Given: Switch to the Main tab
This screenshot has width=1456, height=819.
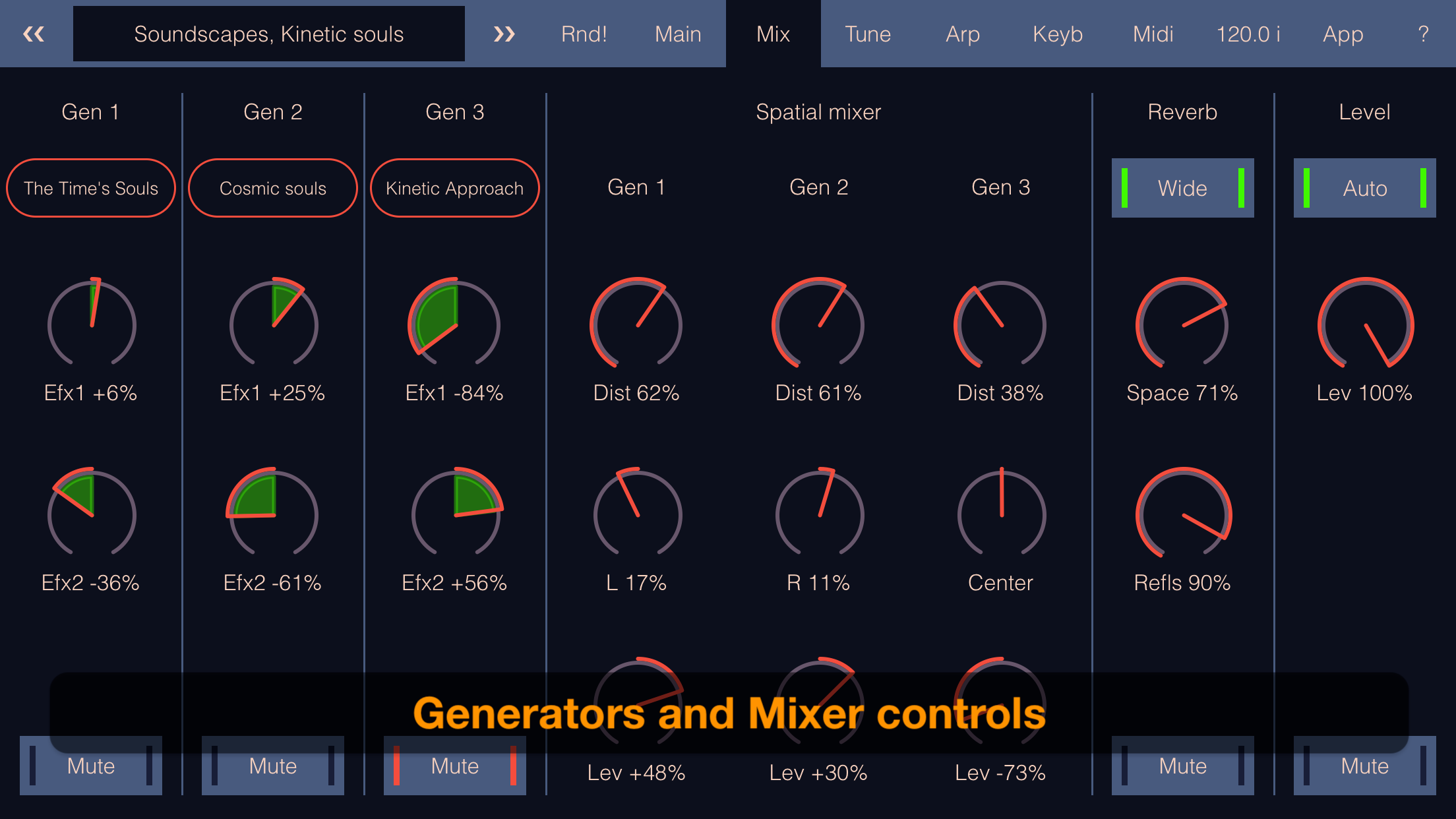Looking at the screenshot, I should pyautogui.click(x=678, y=34).
